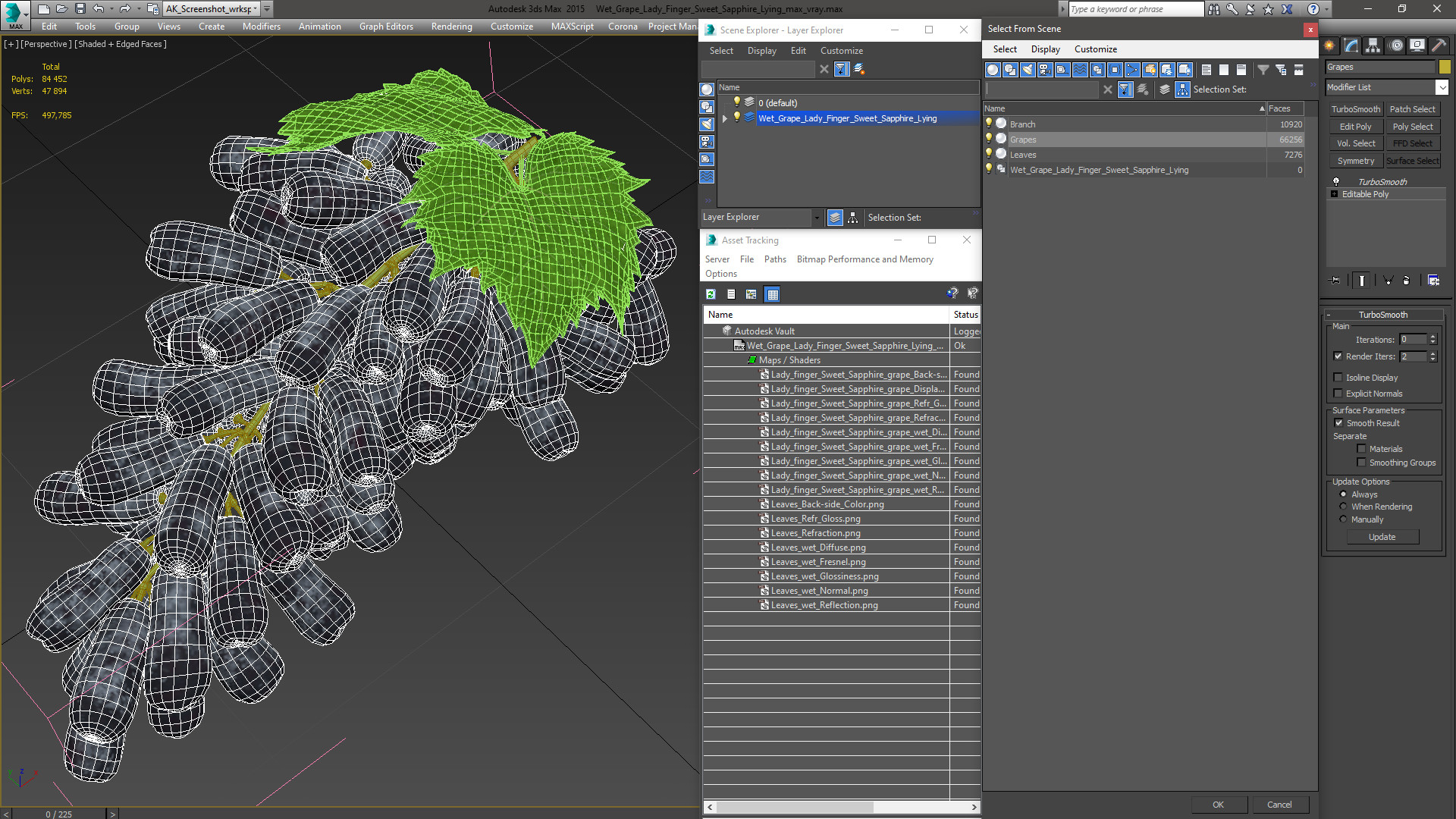Viewport: 1456px width, 819px height.
Task: Expand the Editable Poly stack entry
Action: click(x=1334, y=194)
